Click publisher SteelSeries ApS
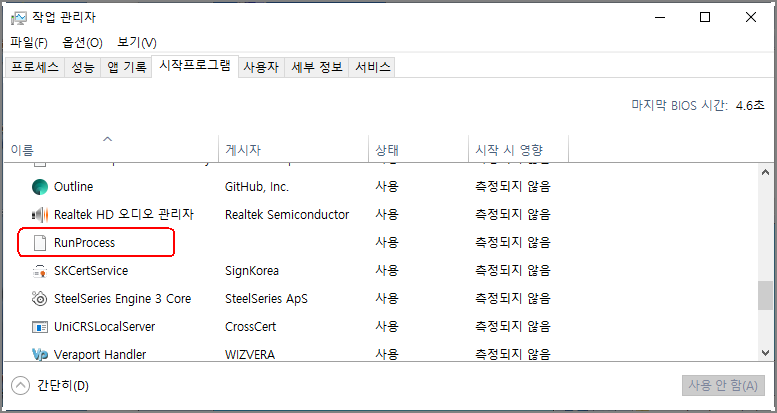This screenshot has height=413, width=777. tap(266, 299)
